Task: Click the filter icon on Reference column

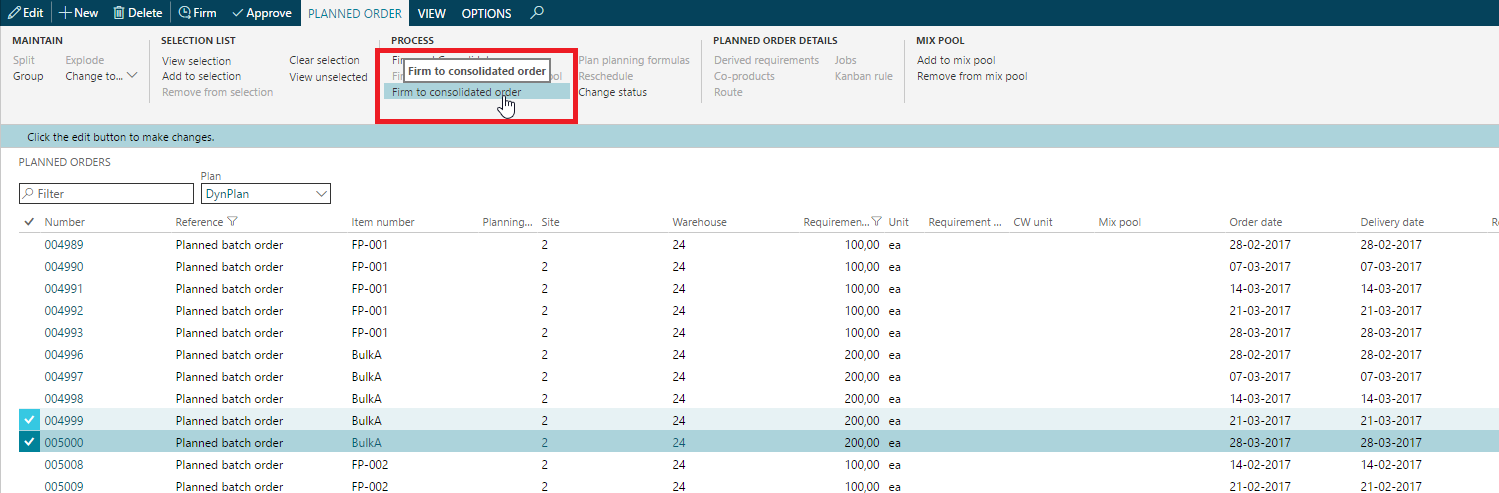Action: coord(233,222)
